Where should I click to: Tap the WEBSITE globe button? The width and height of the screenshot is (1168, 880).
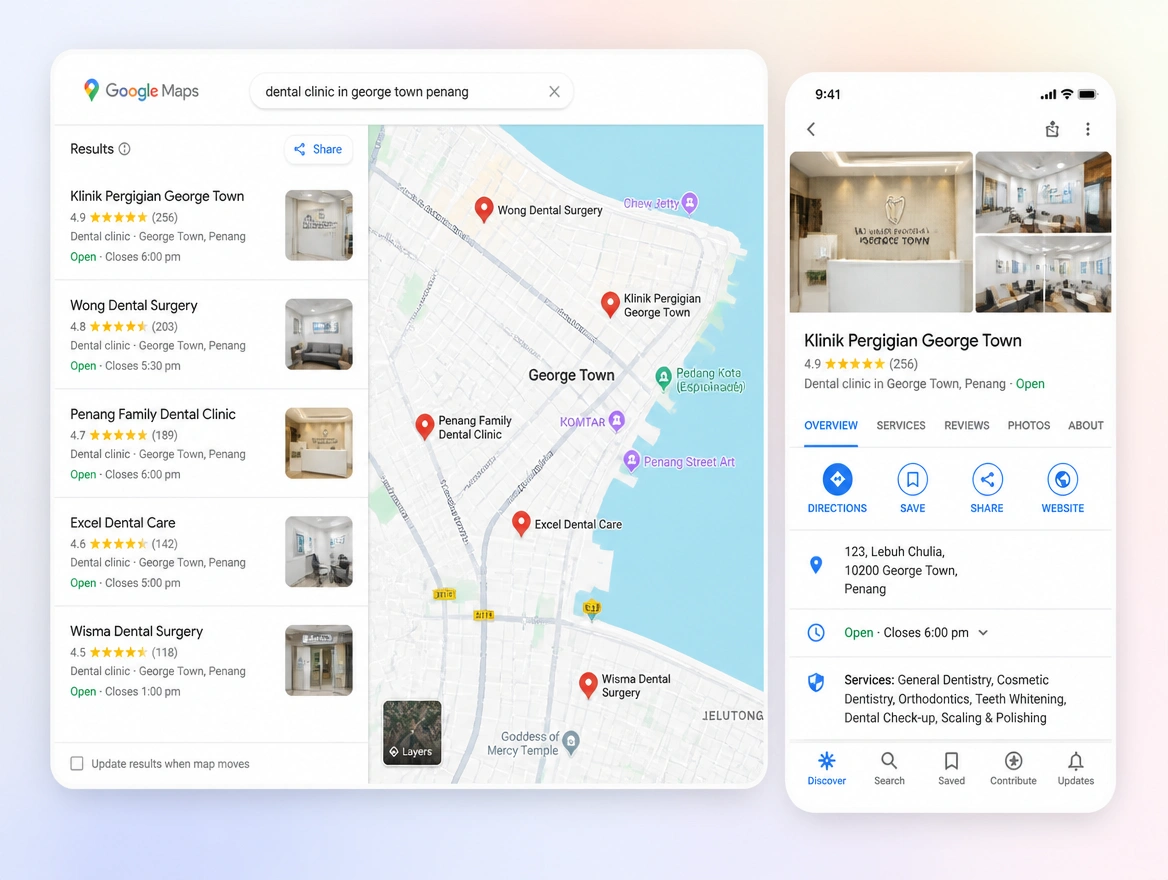[1062, 489]
